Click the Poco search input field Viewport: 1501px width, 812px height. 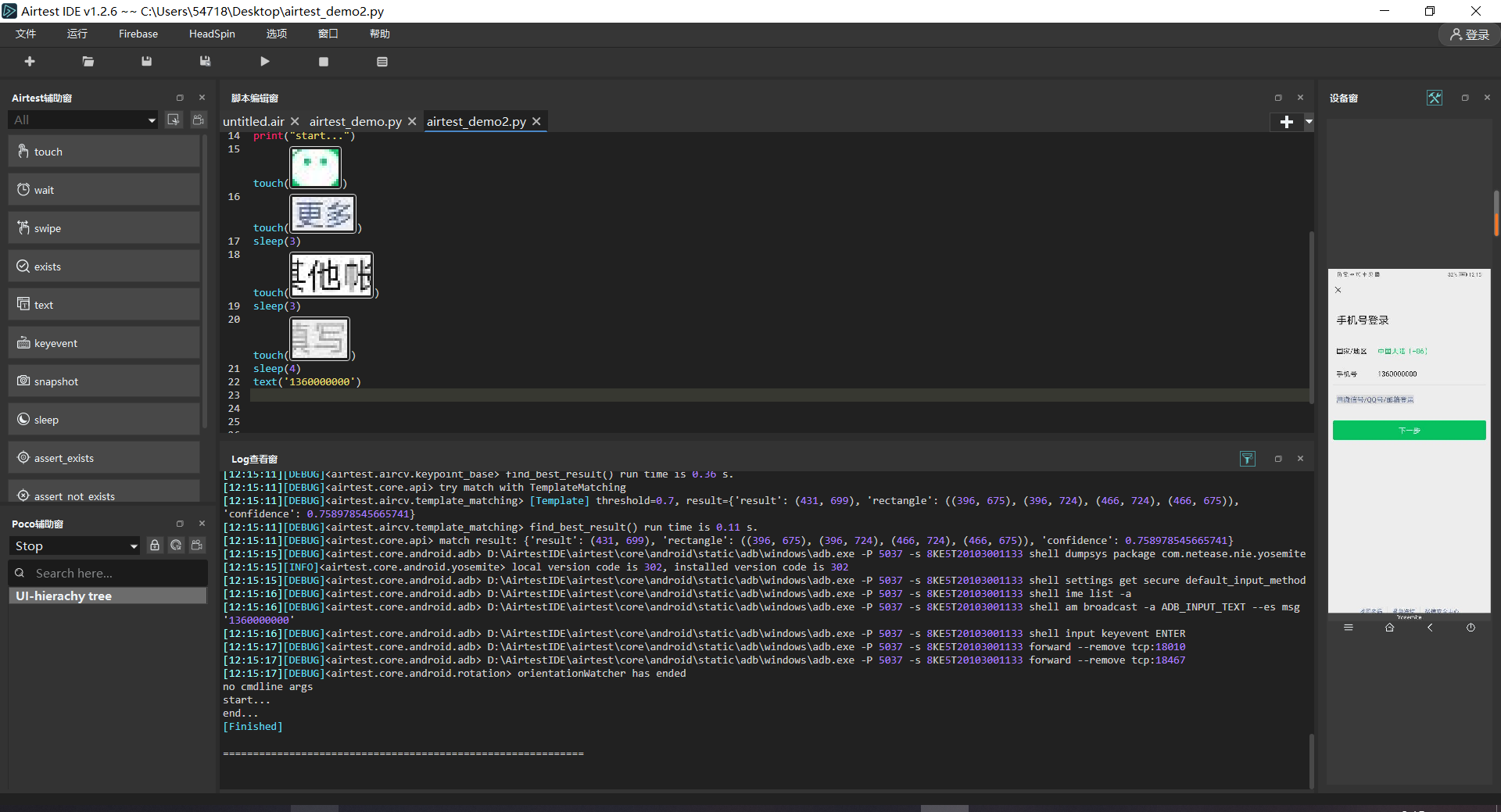[x=108, y=573]
